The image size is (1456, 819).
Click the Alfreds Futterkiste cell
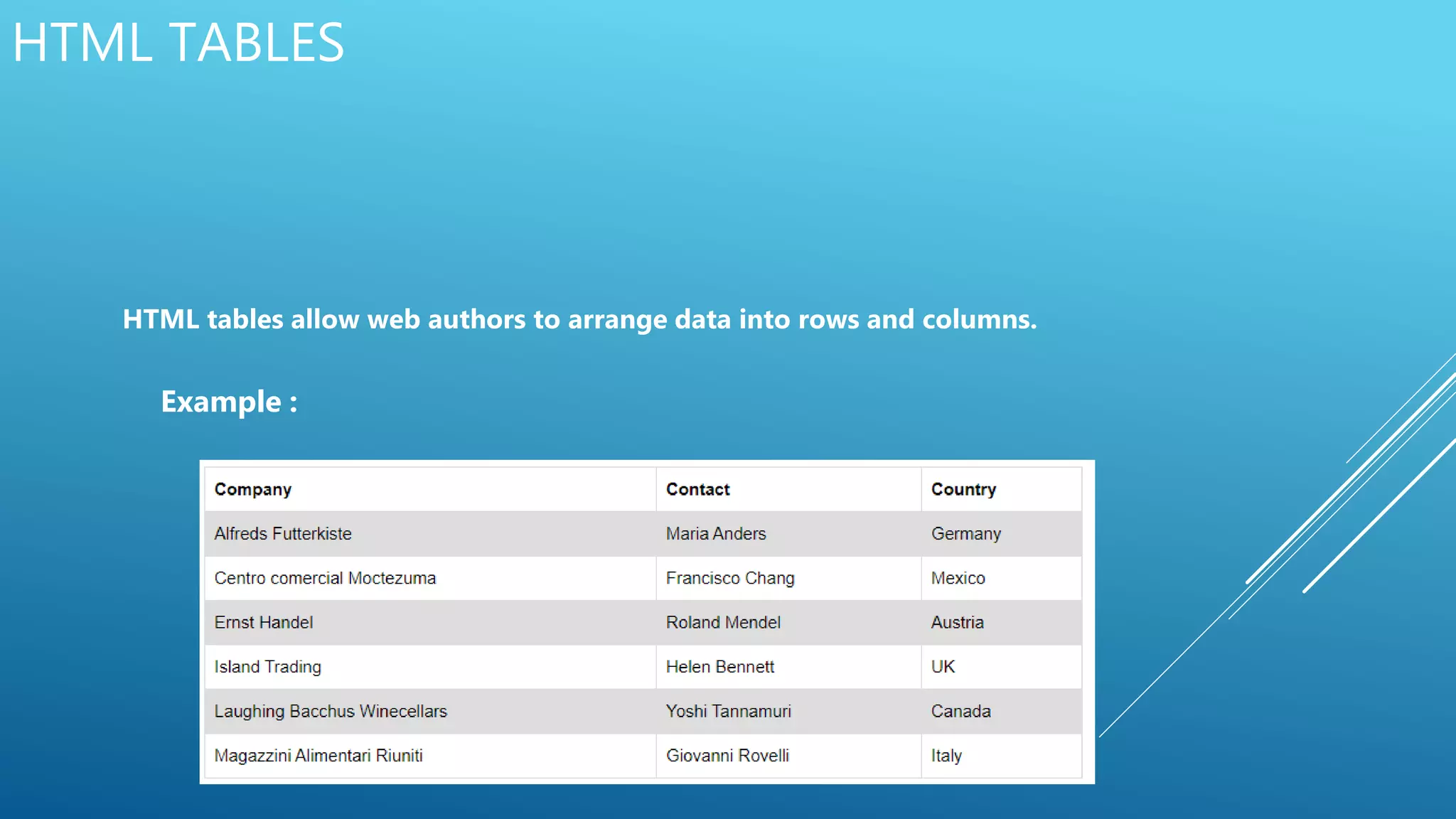(x=283, y=534)
